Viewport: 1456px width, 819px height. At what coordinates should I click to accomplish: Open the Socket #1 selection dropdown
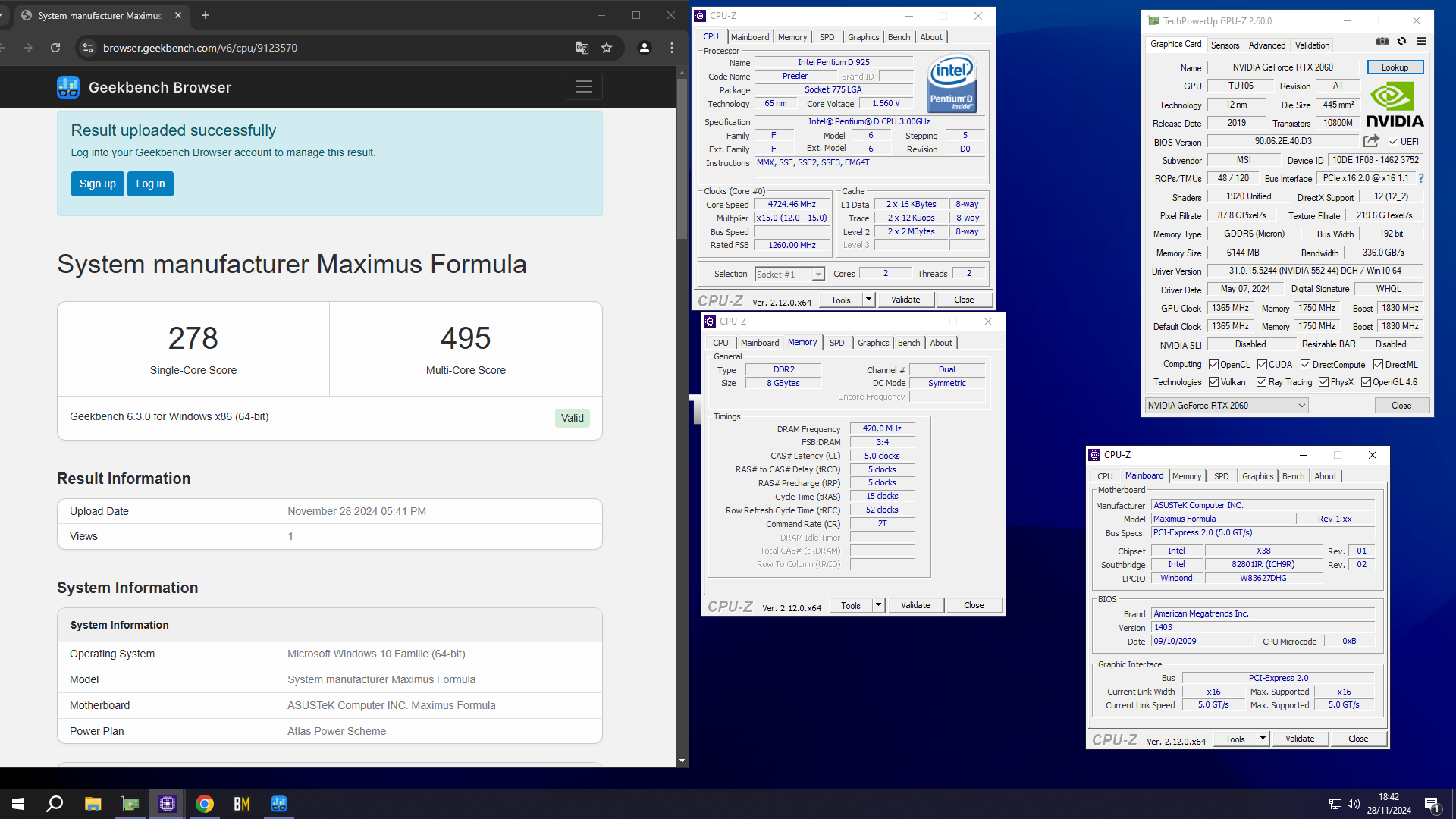[789, 275]
